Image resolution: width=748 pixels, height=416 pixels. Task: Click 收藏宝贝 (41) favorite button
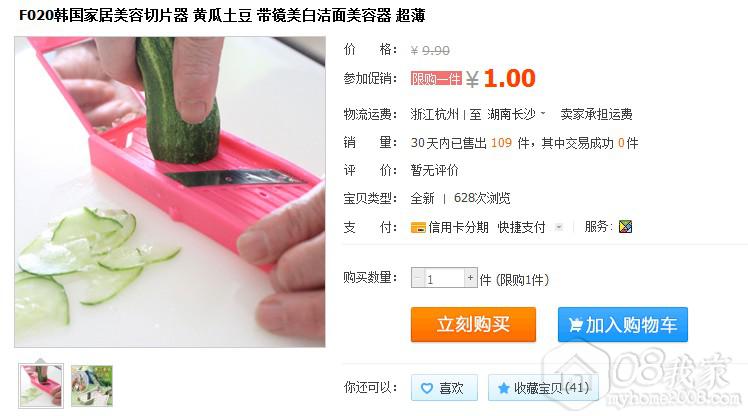(543, 388)
